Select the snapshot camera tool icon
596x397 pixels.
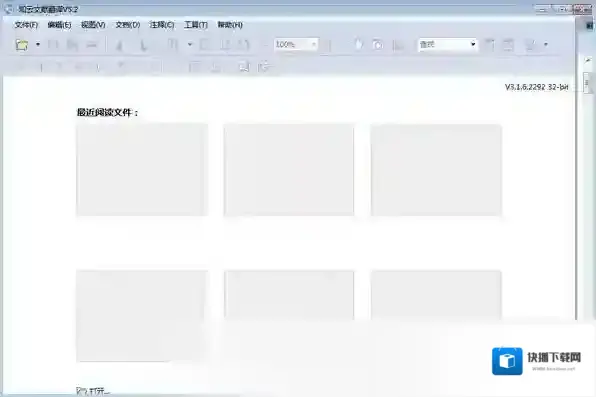(378, 44)
